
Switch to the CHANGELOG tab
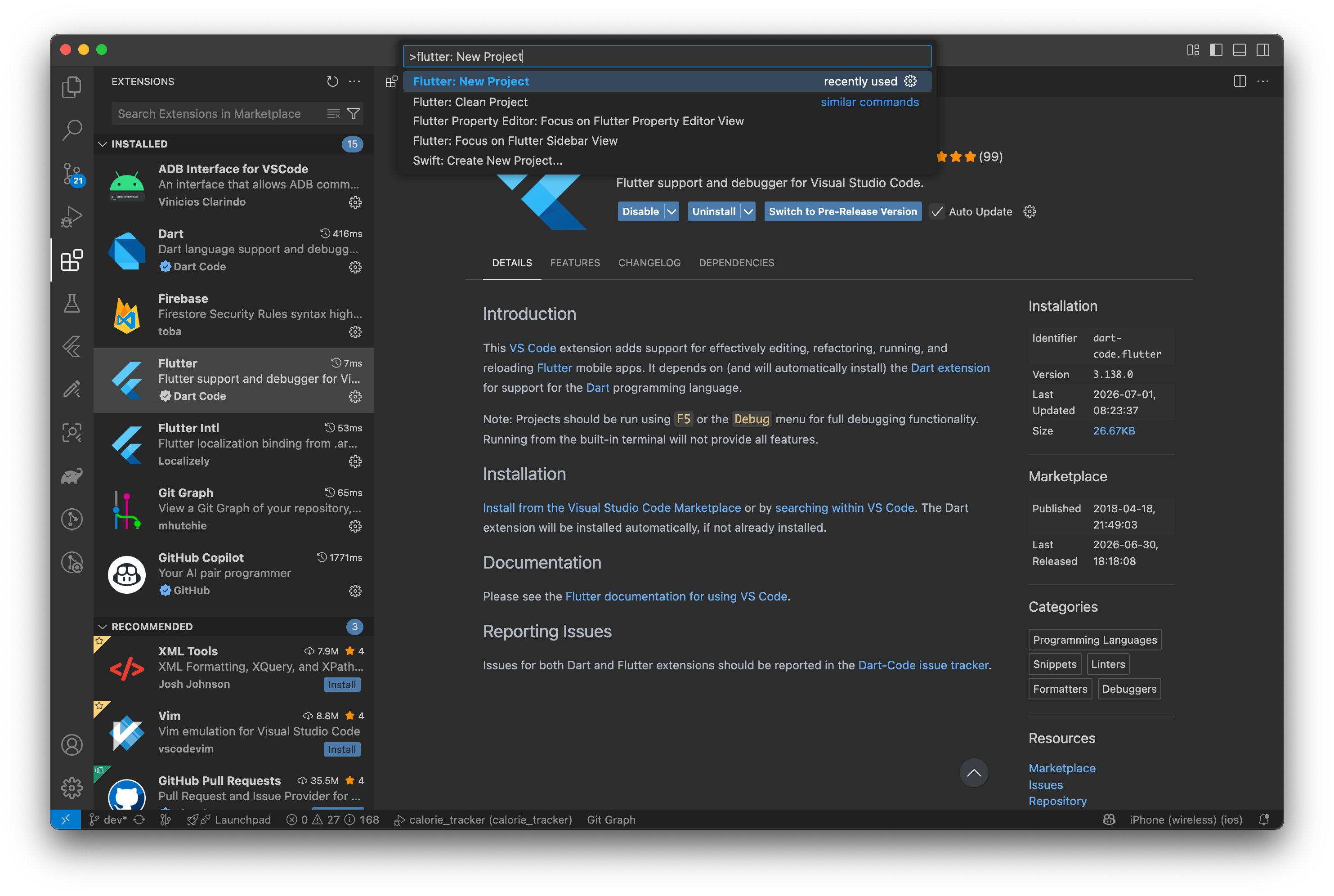(x=649, y=263)
